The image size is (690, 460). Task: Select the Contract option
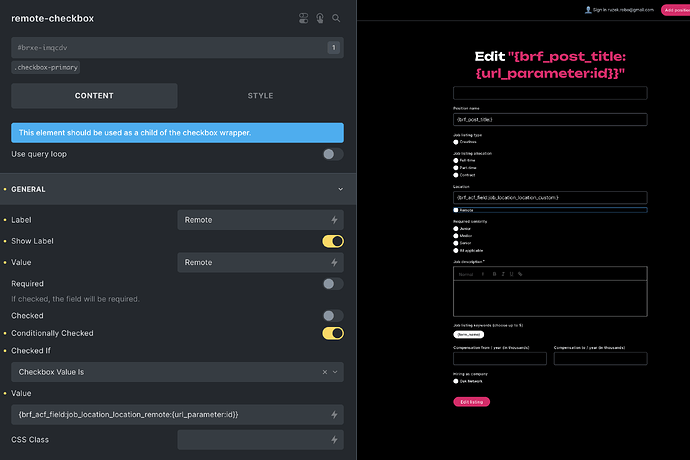[x=456, y=175]
